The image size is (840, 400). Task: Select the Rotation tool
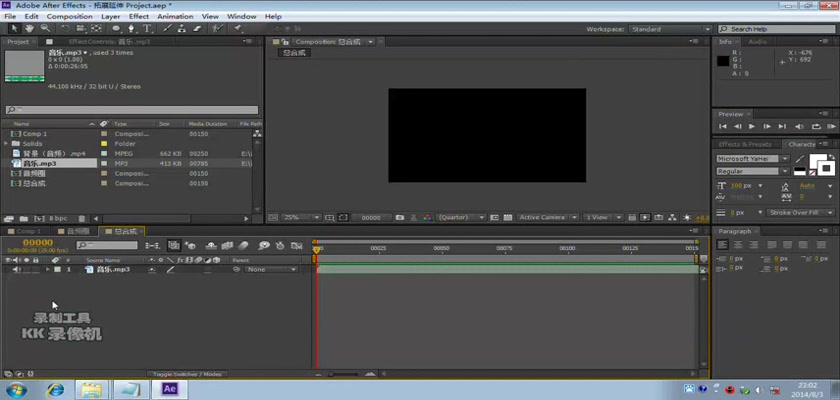[x=65, y=28]
